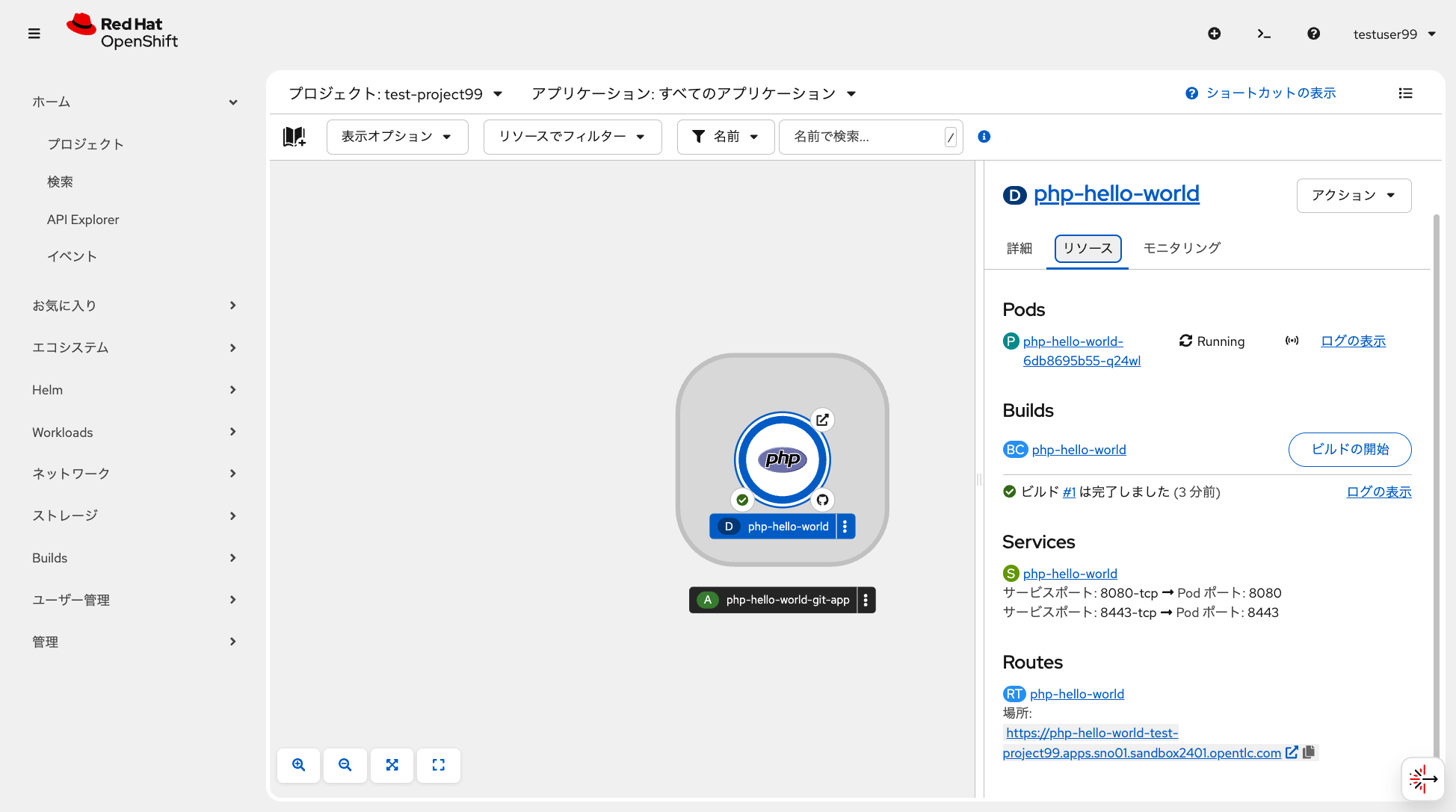The width and height of the screenshot is (1456, 812).
Task: Click the add-to-project catalog book icon
Action: click(294, 137)
